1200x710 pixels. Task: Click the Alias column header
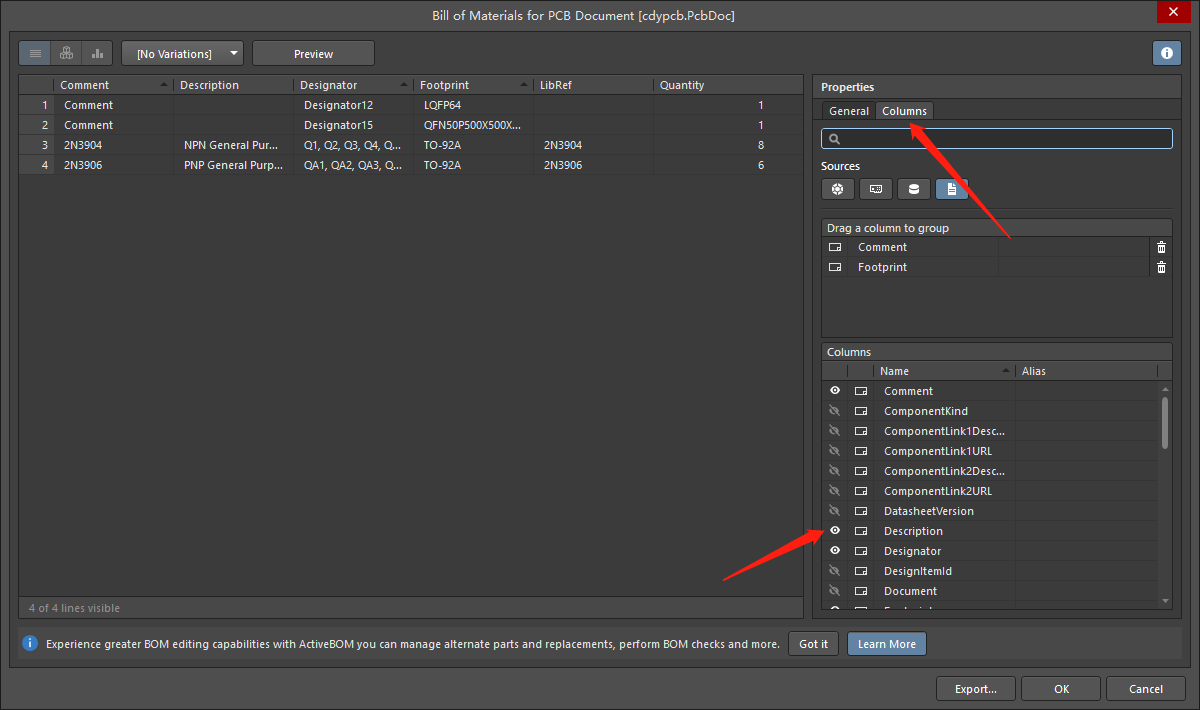1086,371
